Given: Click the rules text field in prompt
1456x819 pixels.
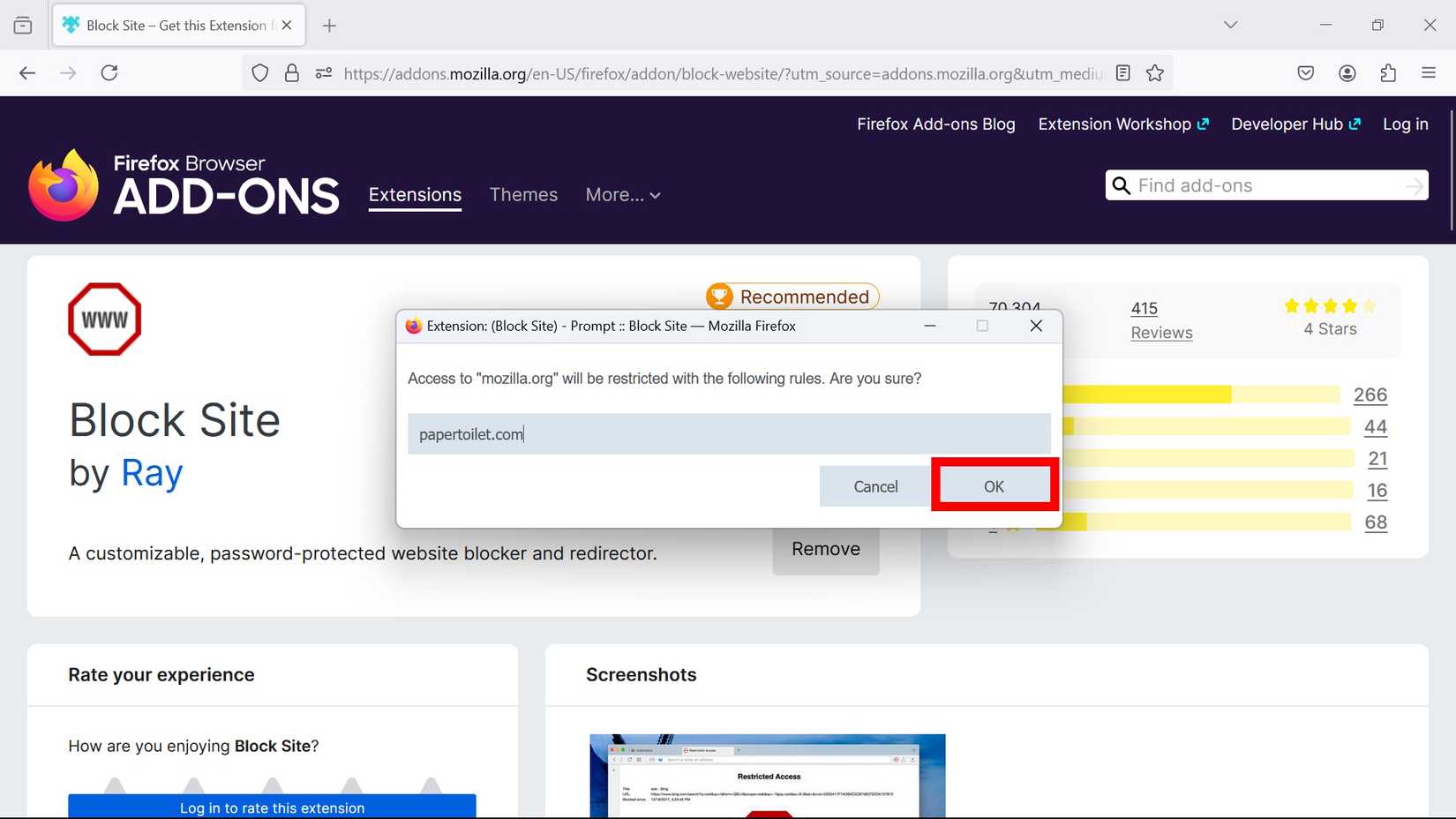Looking at the screenshot, I should [x=728, y=434].
